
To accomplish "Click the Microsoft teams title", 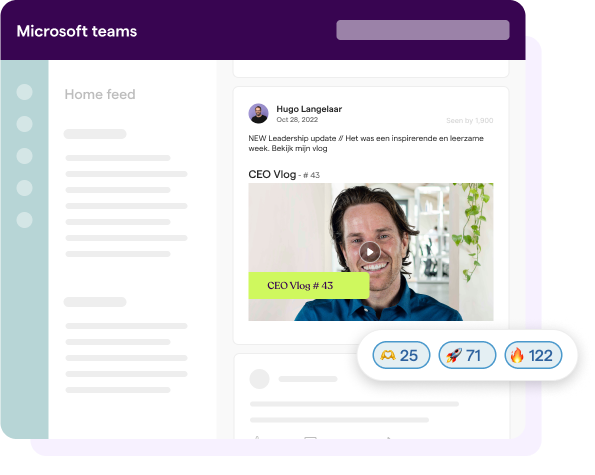I will pyautogui.click(x=77, y=31).
